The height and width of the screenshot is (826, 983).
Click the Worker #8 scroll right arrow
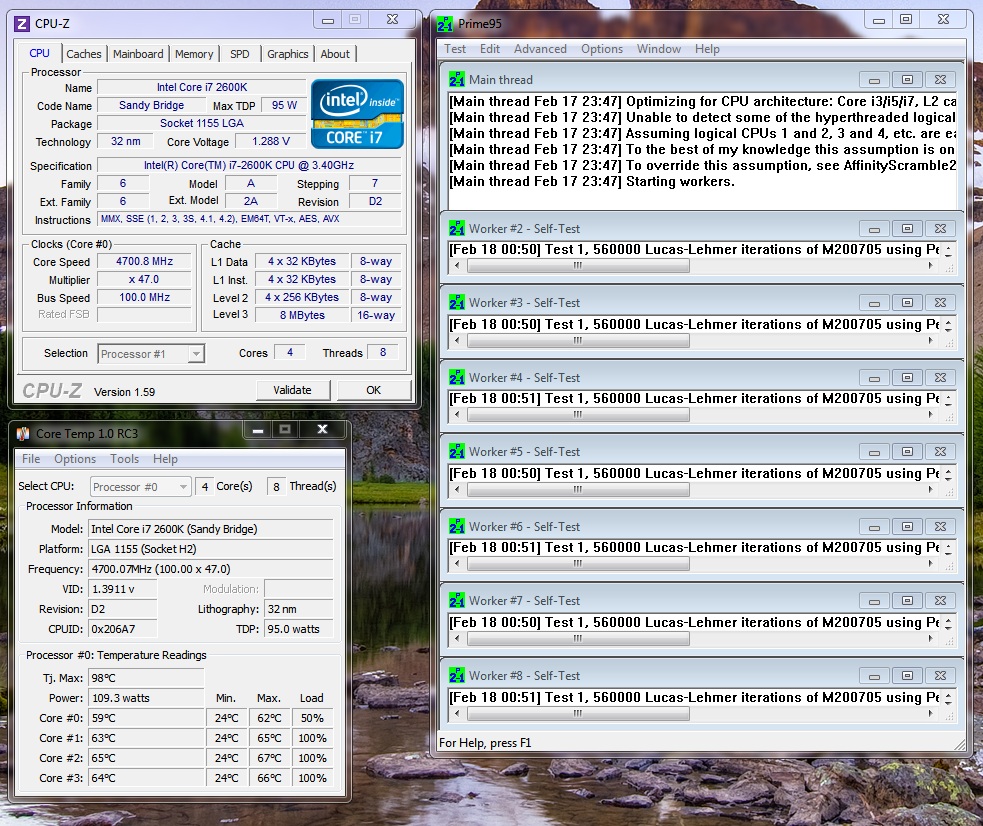(x=930, y=713)
